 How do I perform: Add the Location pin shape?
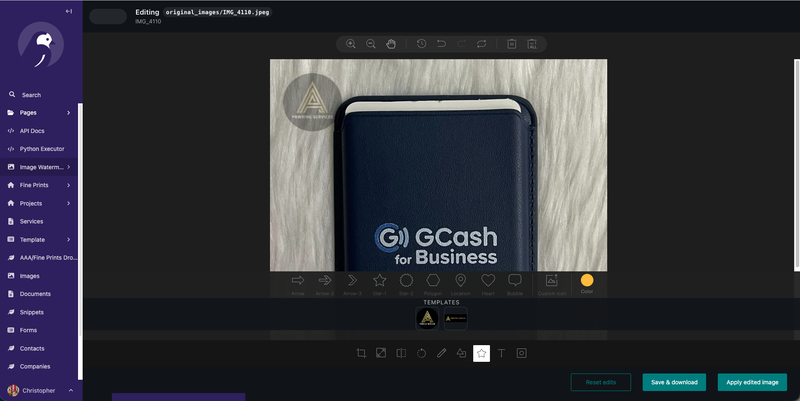(461, 281)
